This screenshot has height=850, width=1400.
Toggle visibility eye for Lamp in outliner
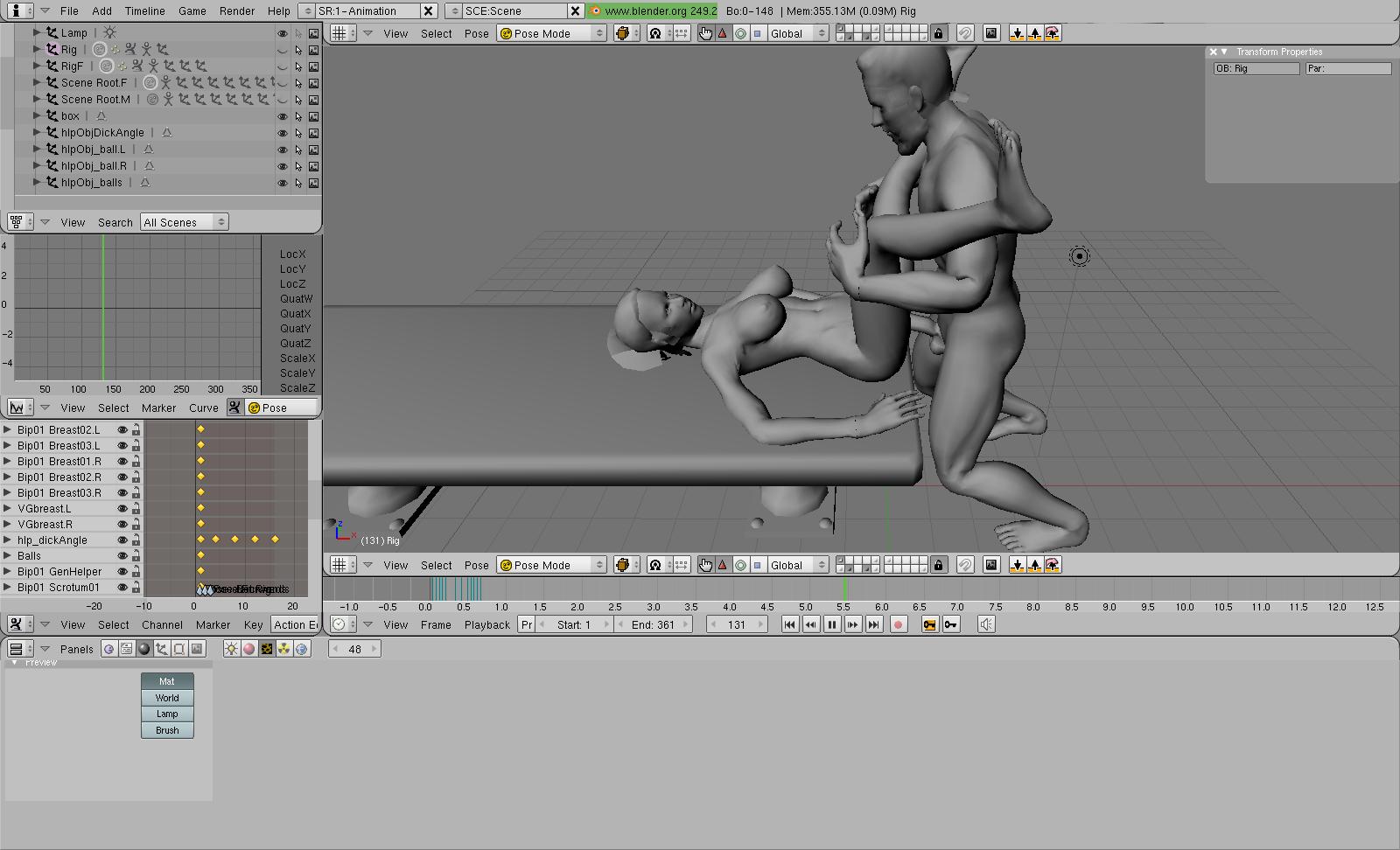point(282,33)
